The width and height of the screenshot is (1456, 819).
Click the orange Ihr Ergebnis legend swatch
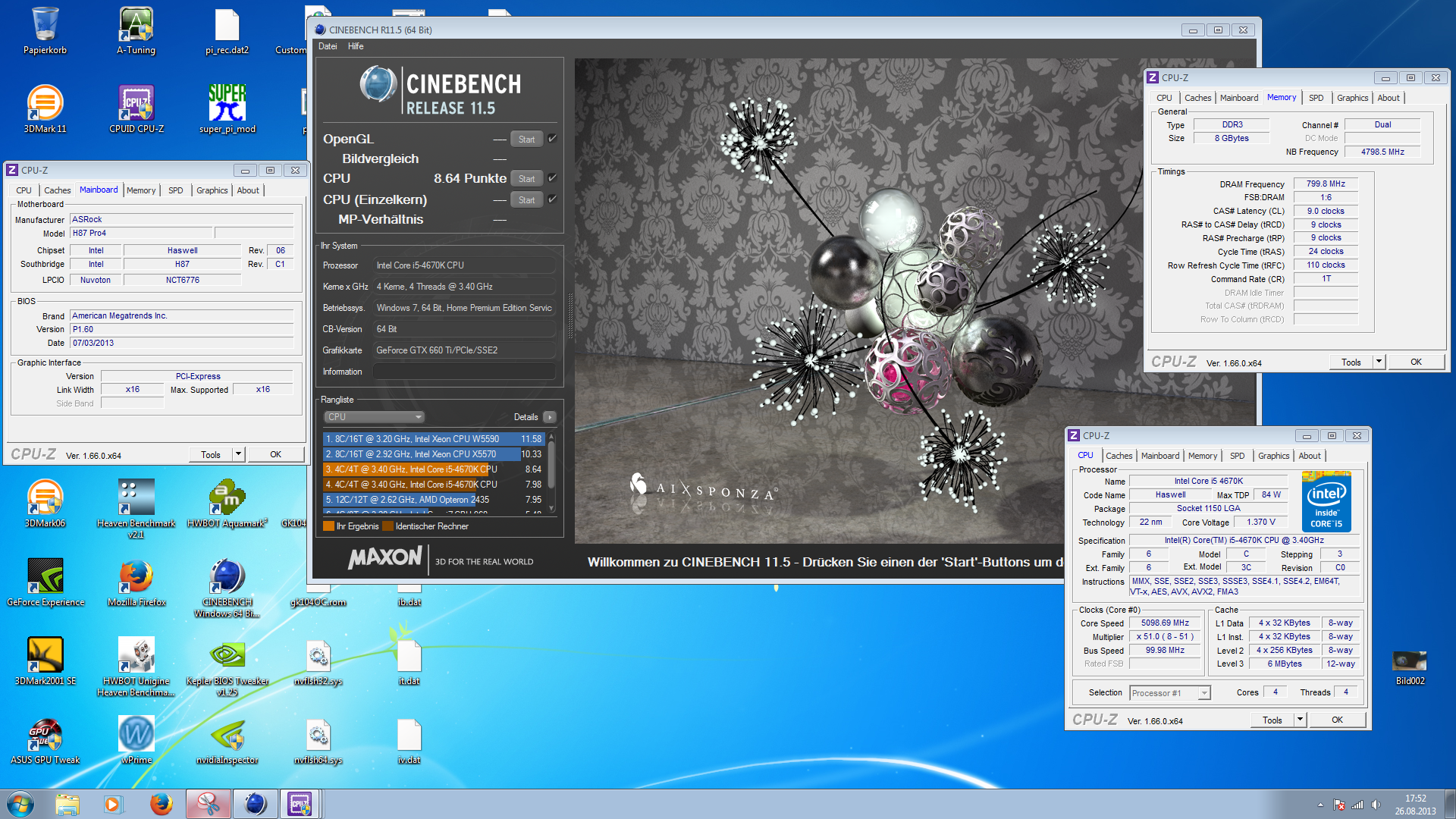[328, 526]
